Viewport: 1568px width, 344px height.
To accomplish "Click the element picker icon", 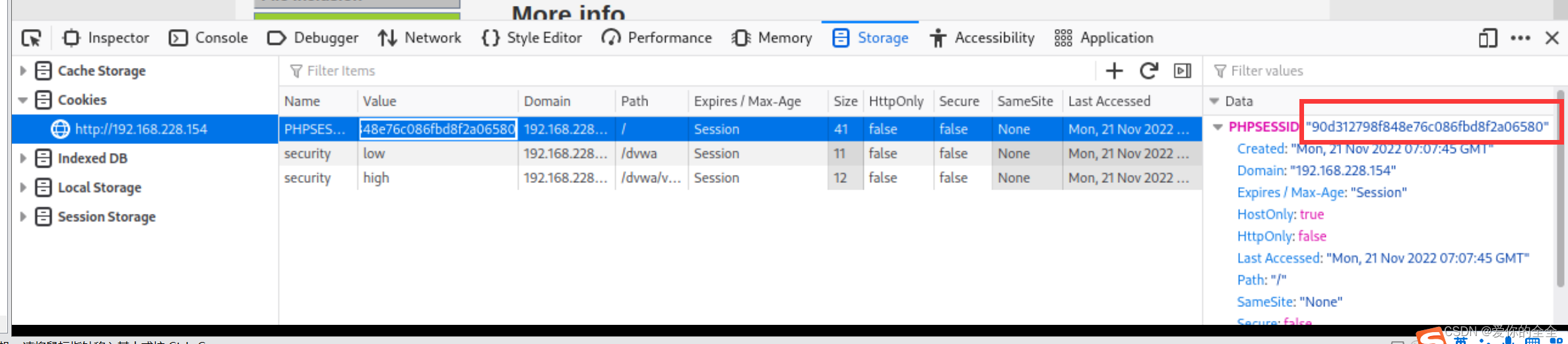I will tap(31, 38).
